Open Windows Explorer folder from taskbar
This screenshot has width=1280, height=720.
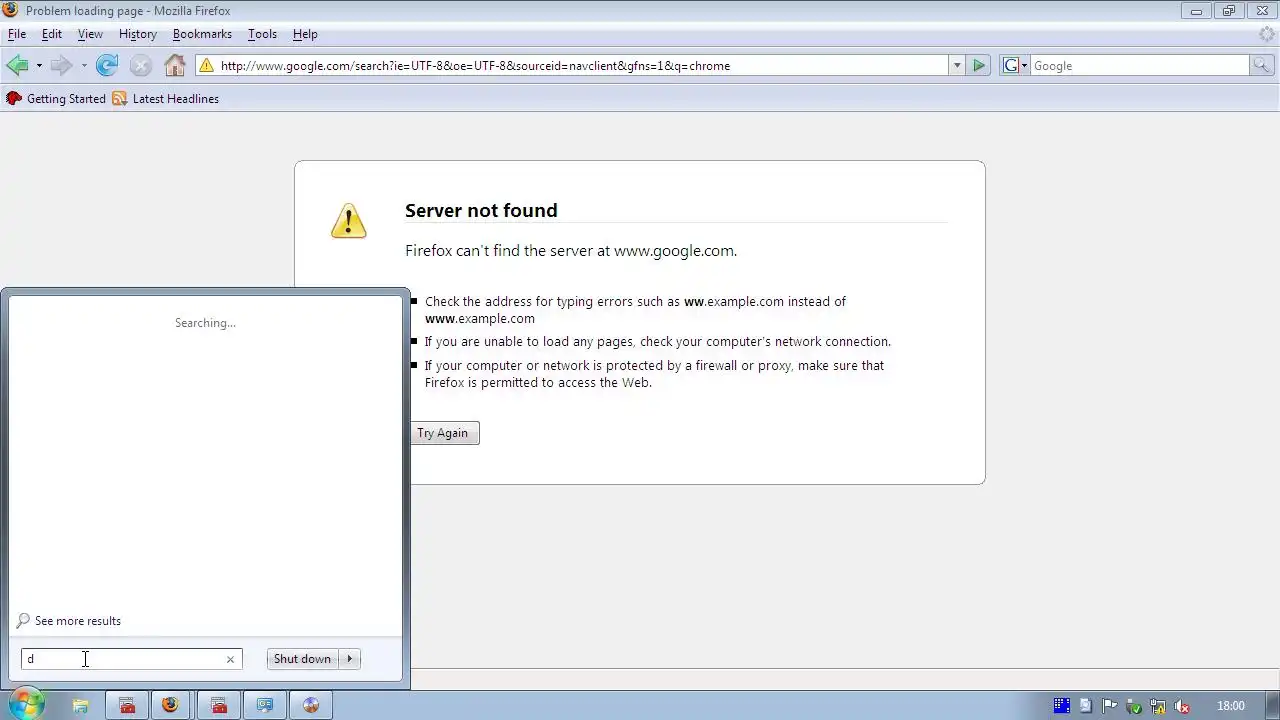point(81,705)
